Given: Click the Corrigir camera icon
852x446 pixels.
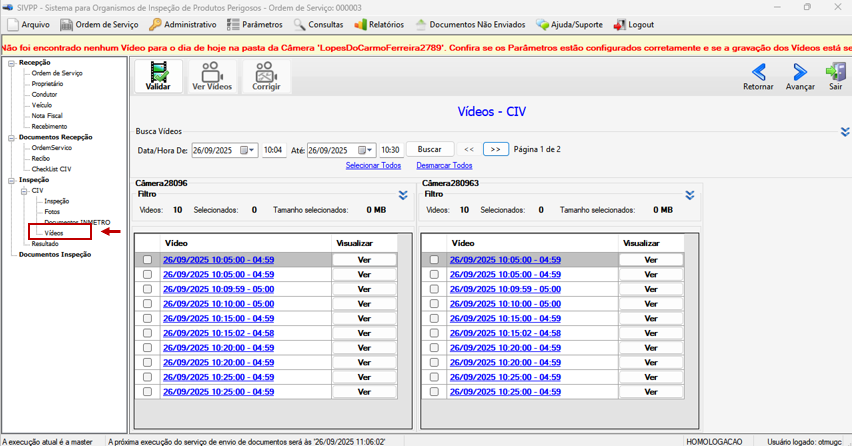Looking at the screenshot, I should (x=266, y=72).
